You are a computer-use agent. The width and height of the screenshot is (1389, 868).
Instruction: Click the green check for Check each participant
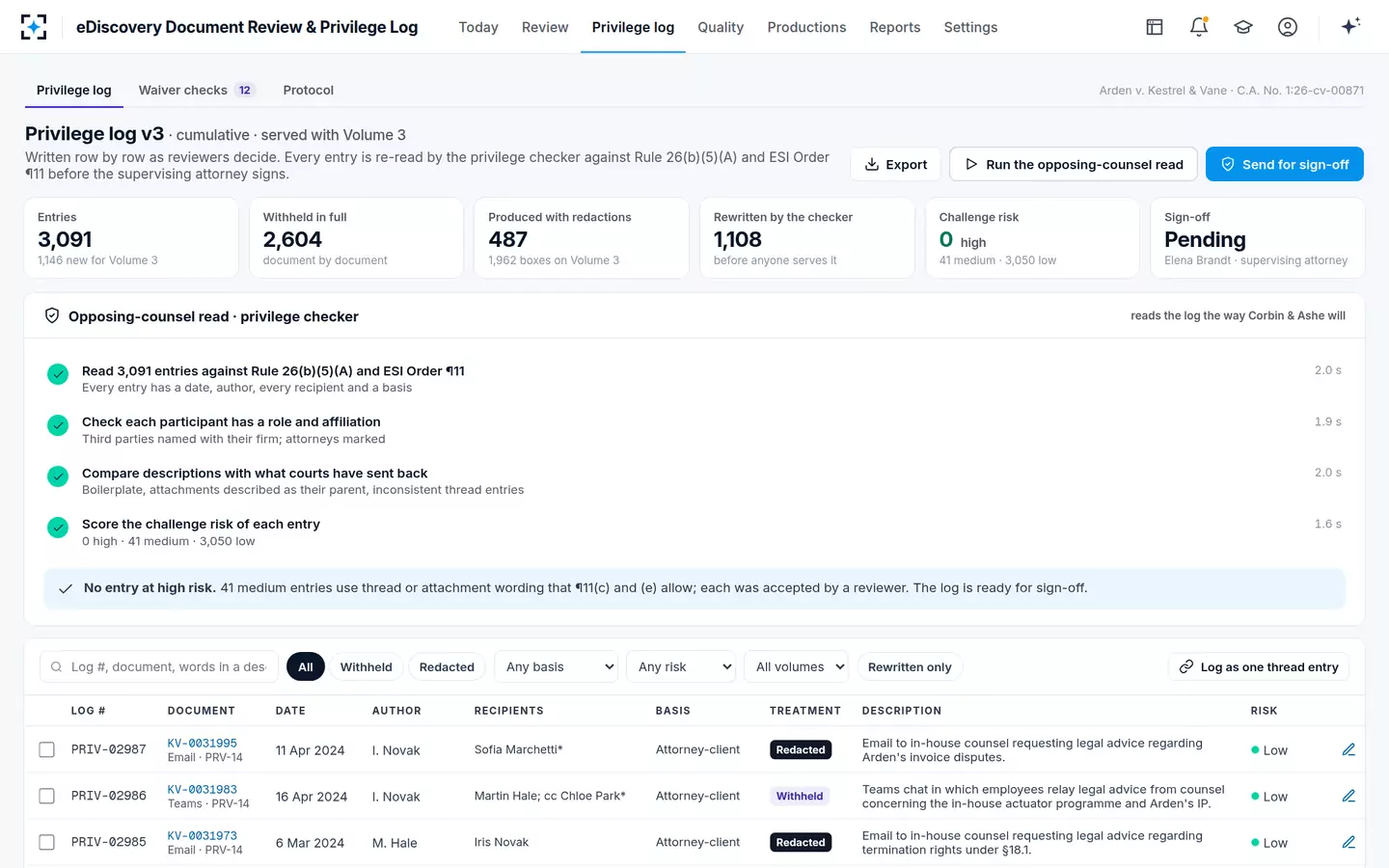58,425
